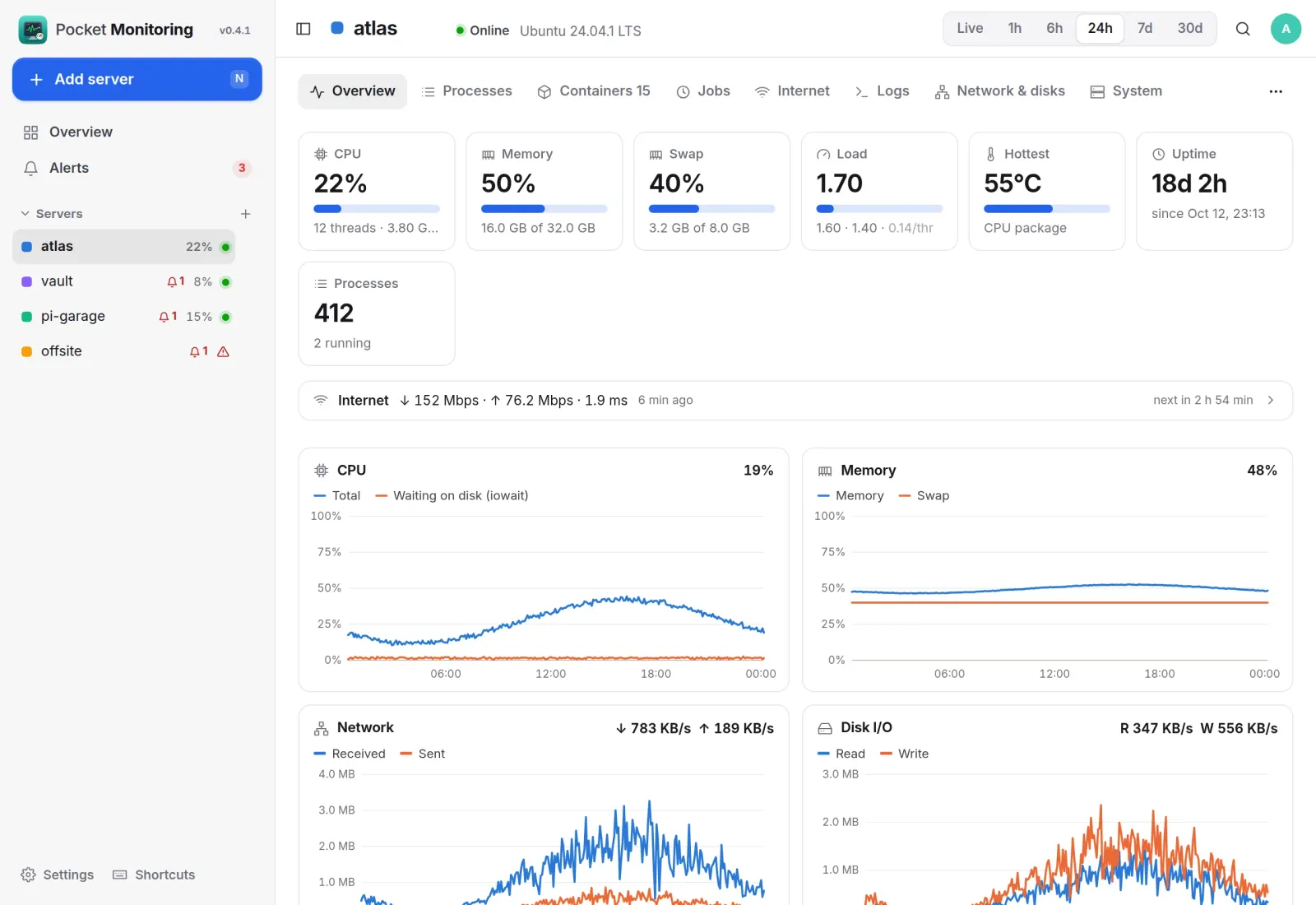Image resolution: width=1316 pixels, height=905 pixels.
Task: Open the Processes 412 summary card
Action: [x=377, y=313]
